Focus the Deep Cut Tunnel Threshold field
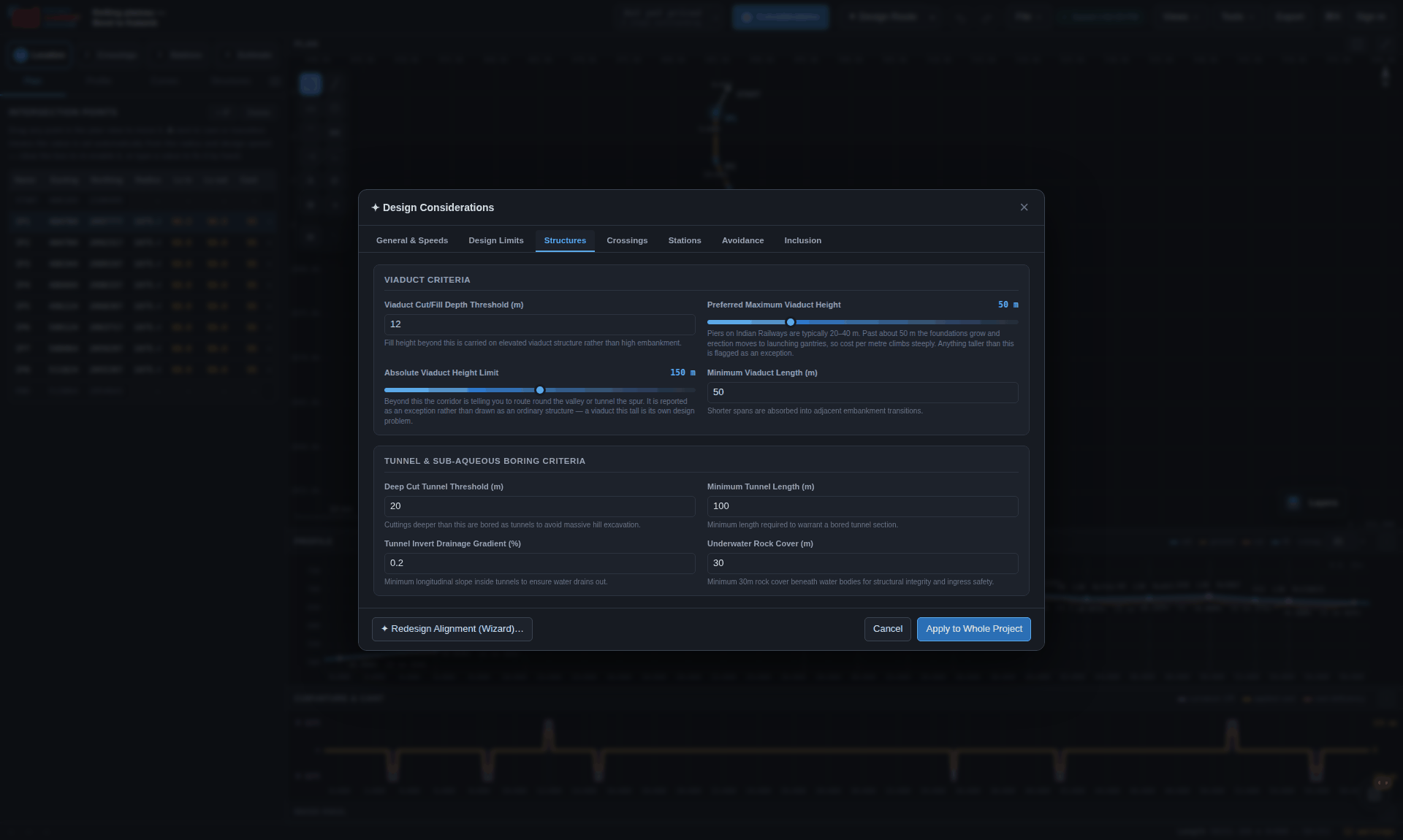1403x840 pixels. (539, 506)
